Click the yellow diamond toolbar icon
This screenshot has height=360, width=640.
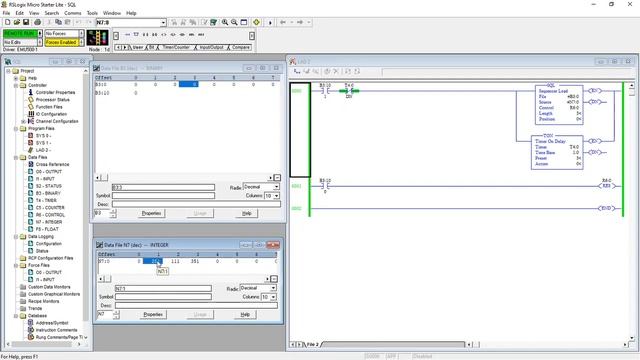[x=256, y=22]
